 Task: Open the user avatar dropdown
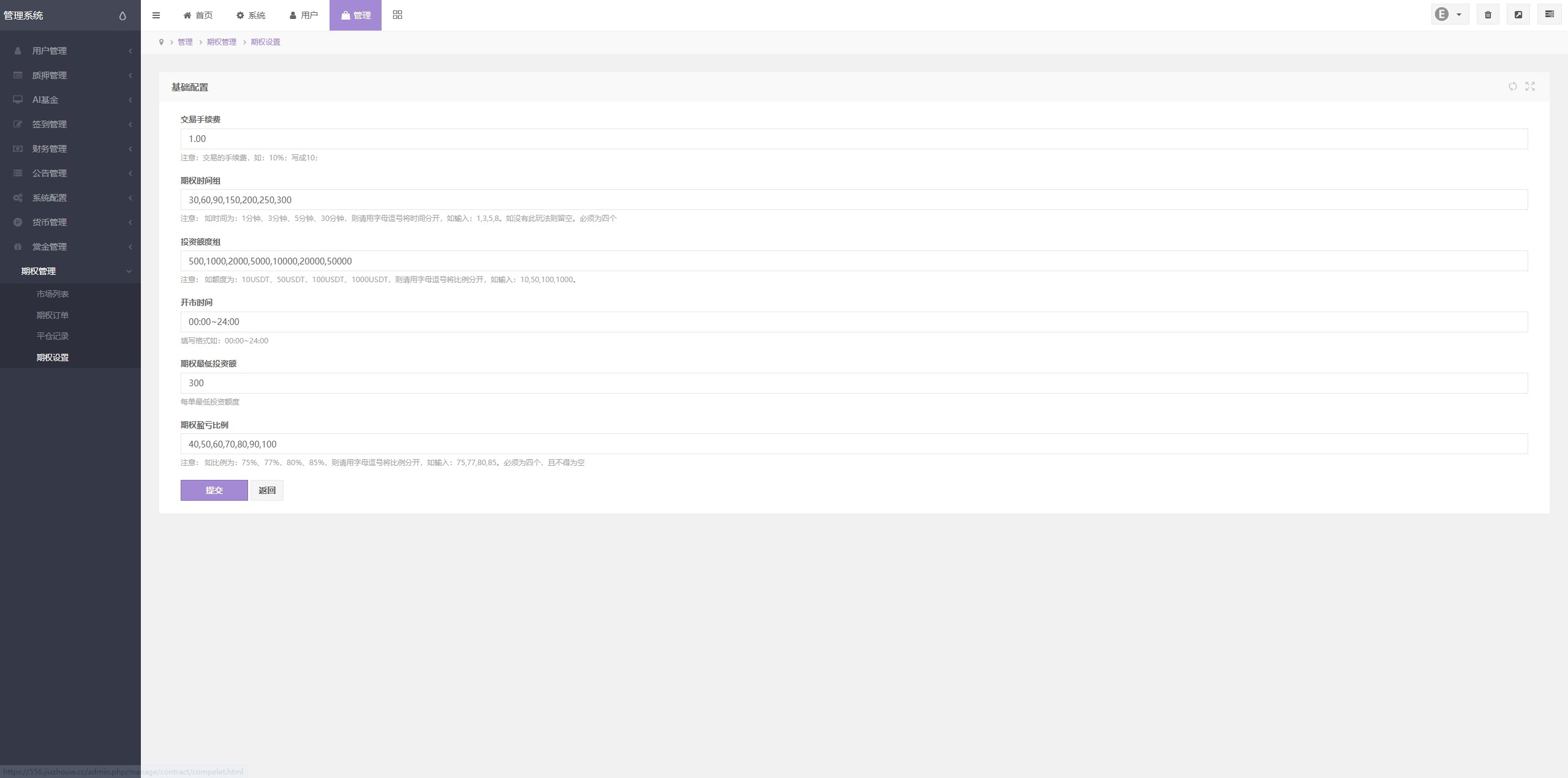1449,15
